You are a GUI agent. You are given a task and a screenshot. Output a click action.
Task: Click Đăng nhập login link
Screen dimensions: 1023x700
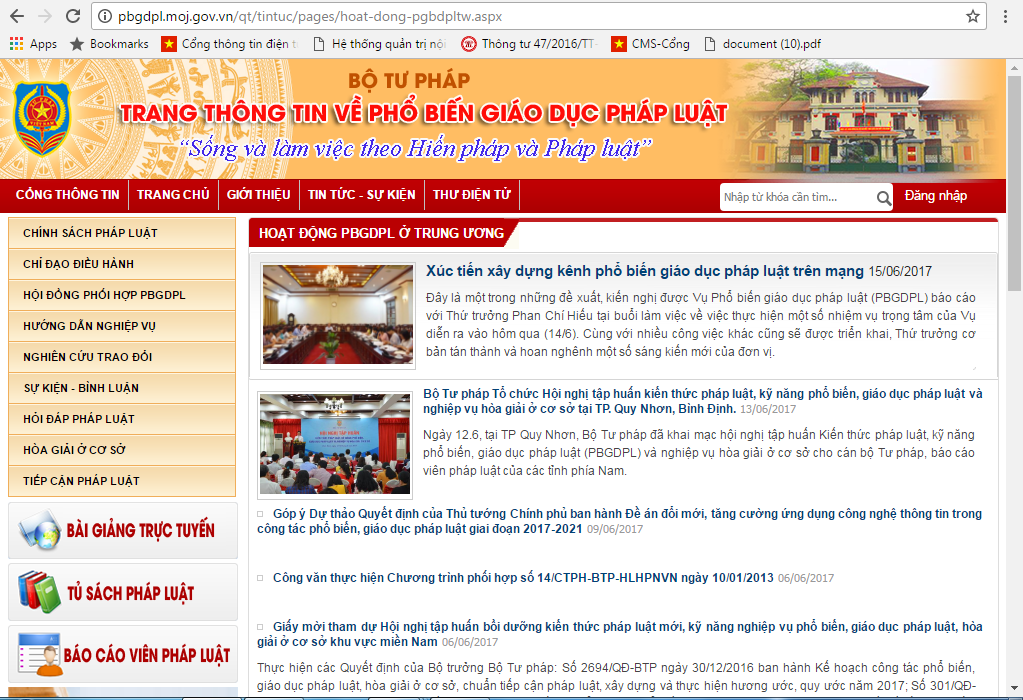click(x=935, y=196)
